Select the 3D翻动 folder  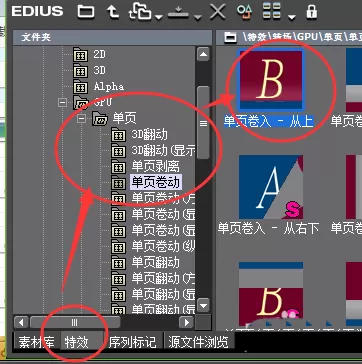click(x=149, y=135)
